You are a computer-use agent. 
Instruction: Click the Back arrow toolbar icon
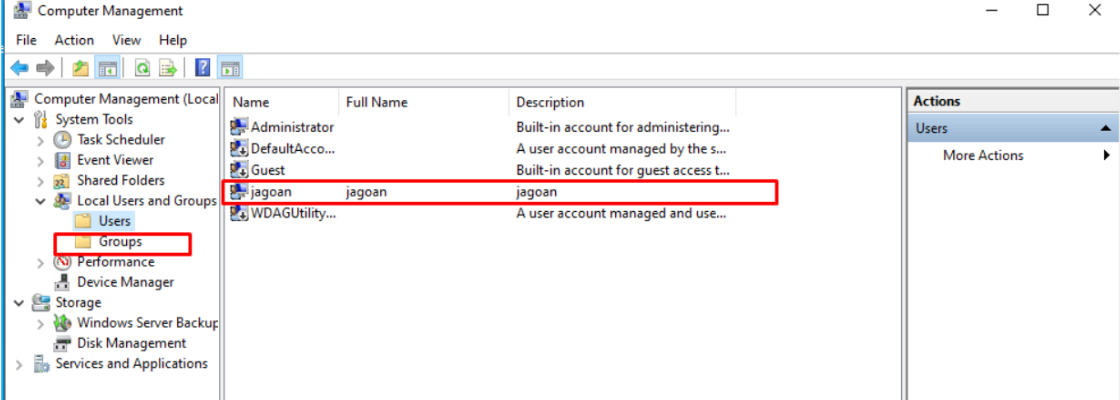[19, 69]
